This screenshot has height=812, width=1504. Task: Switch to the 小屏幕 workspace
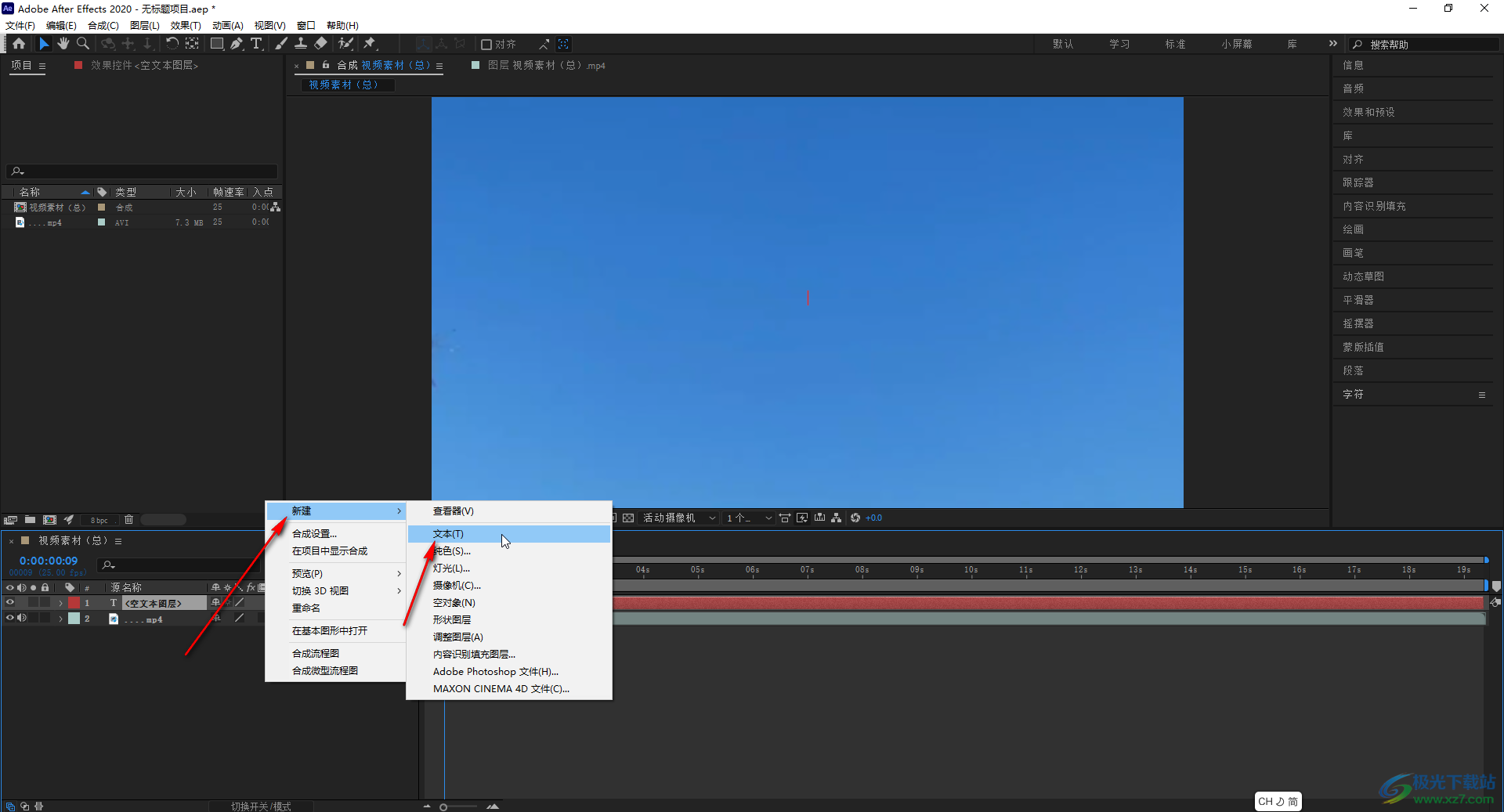click(1236, 45)
